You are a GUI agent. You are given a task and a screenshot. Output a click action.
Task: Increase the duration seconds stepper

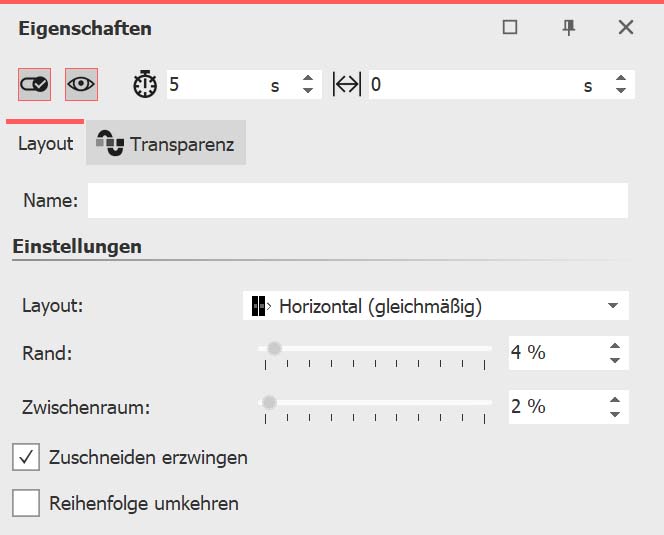tap(307, 78)
